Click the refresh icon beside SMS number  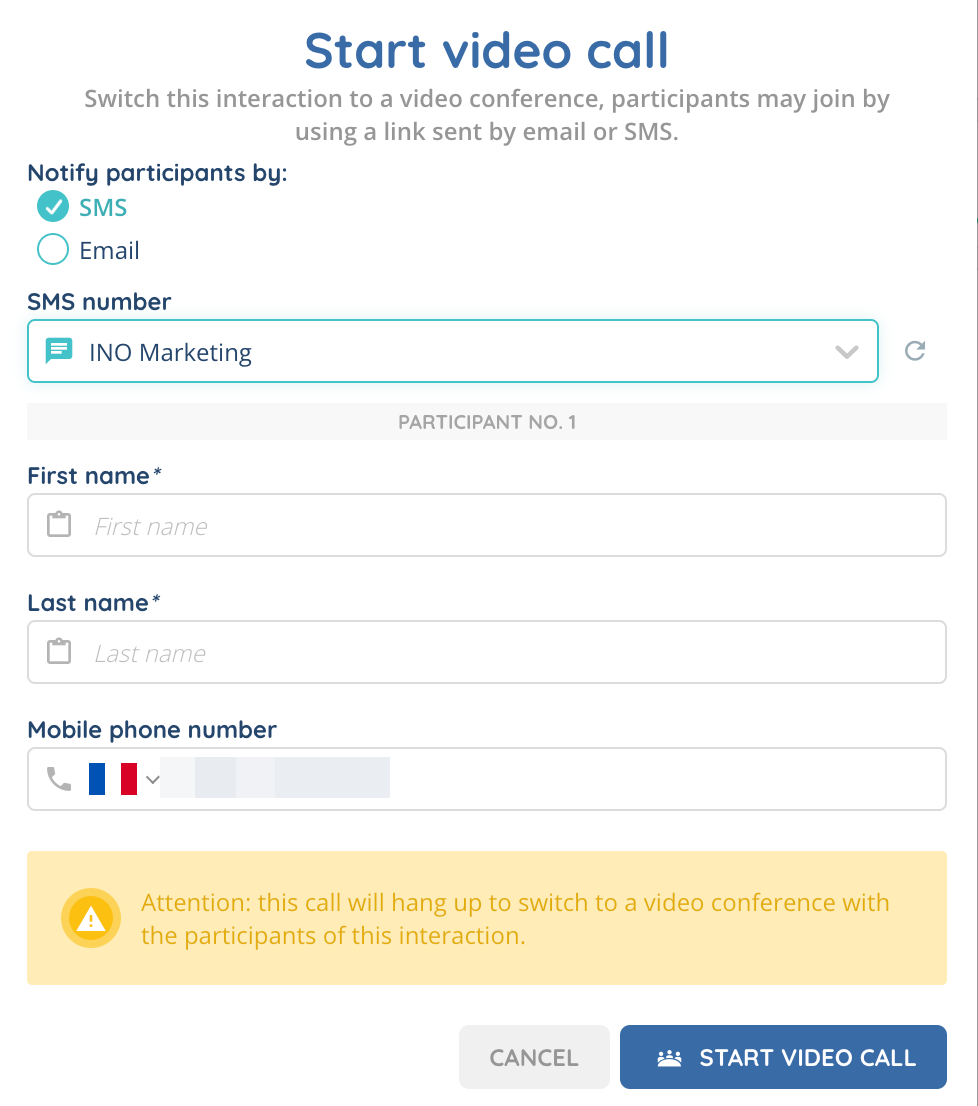[x=914, y=351]
